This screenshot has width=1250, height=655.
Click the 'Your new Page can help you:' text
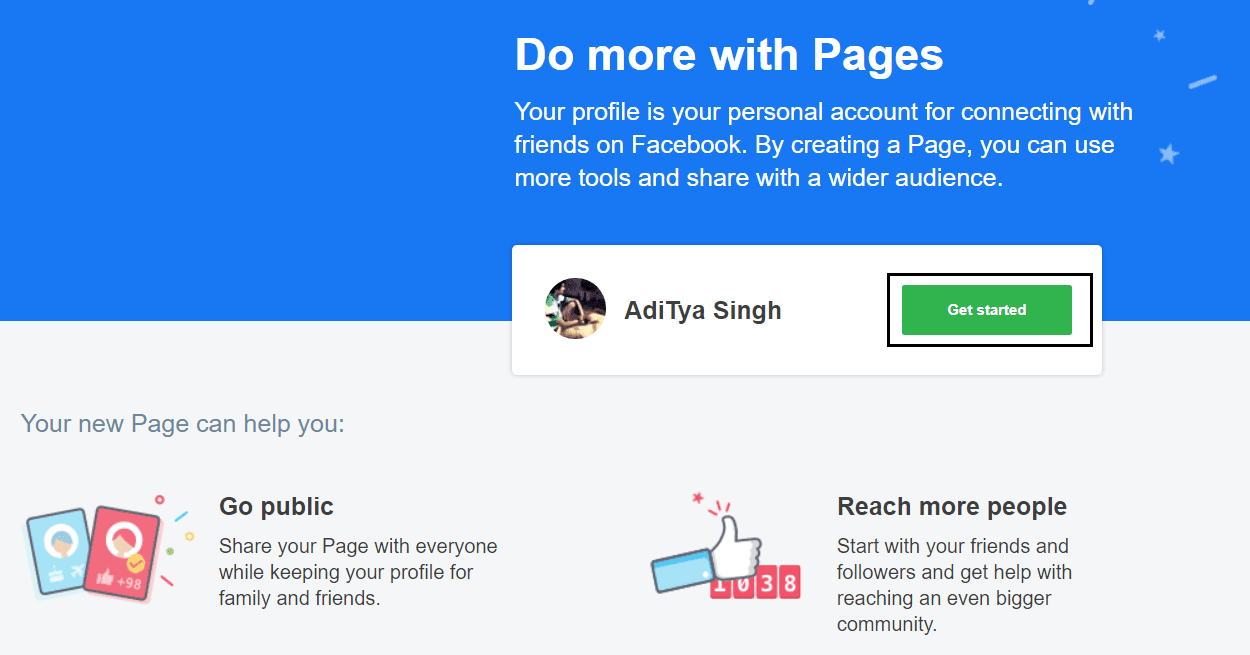(183, 424)
